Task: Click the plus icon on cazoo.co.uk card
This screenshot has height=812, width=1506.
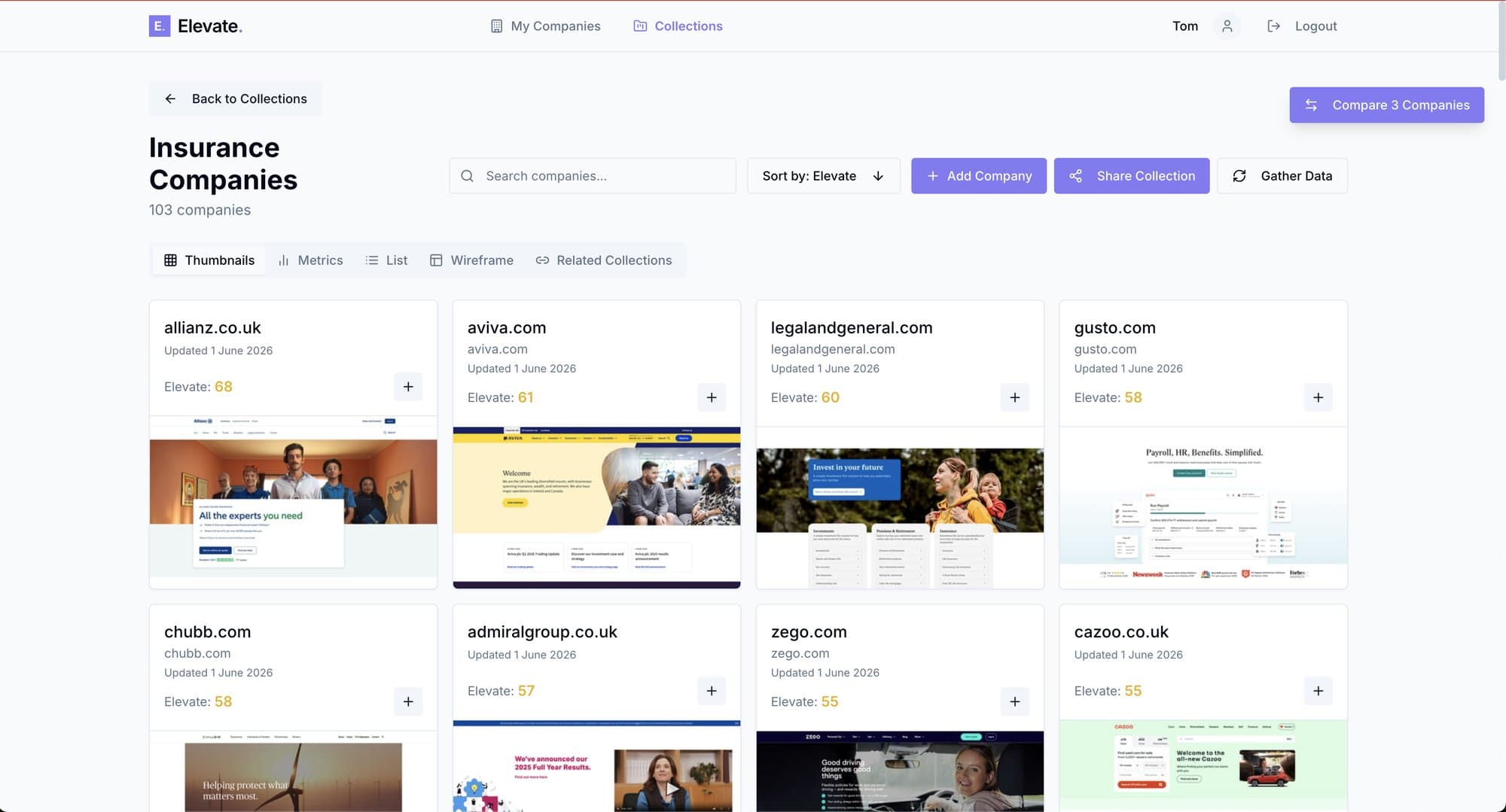Action: pos(1319,691)
